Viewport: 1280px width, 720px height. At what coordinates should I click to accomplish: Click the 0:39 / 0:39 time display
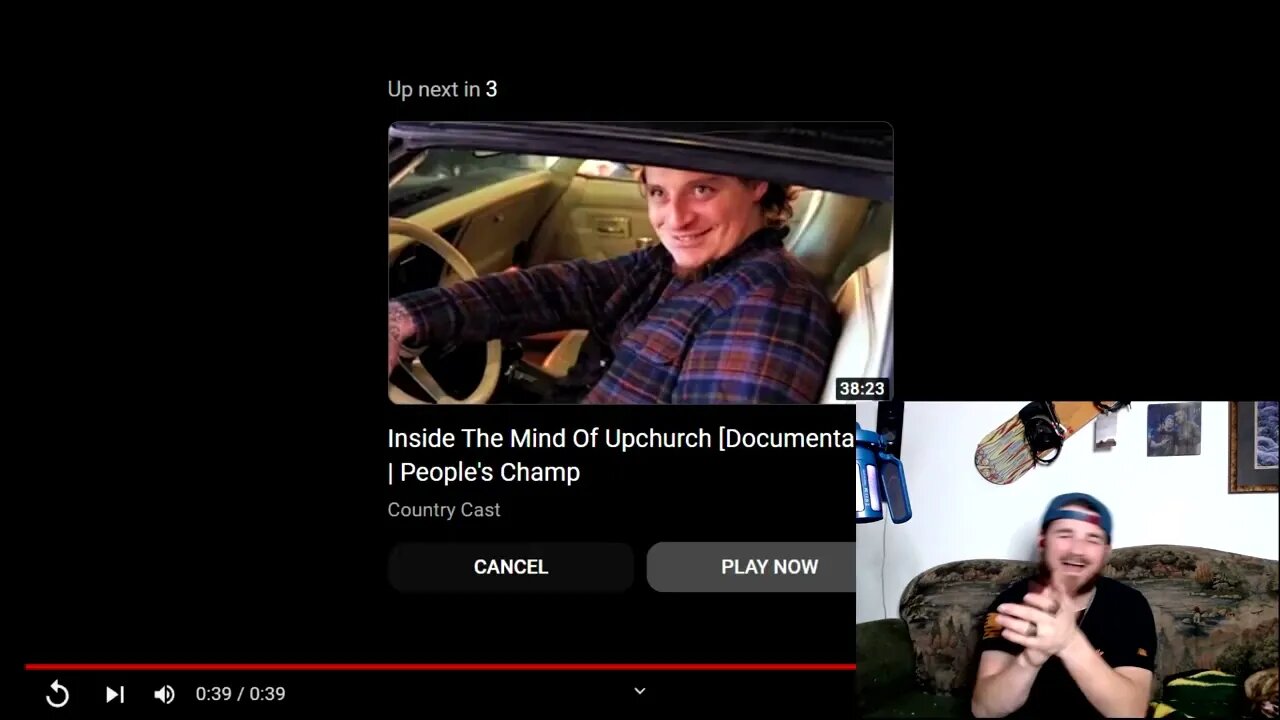(x=240, y=694)
